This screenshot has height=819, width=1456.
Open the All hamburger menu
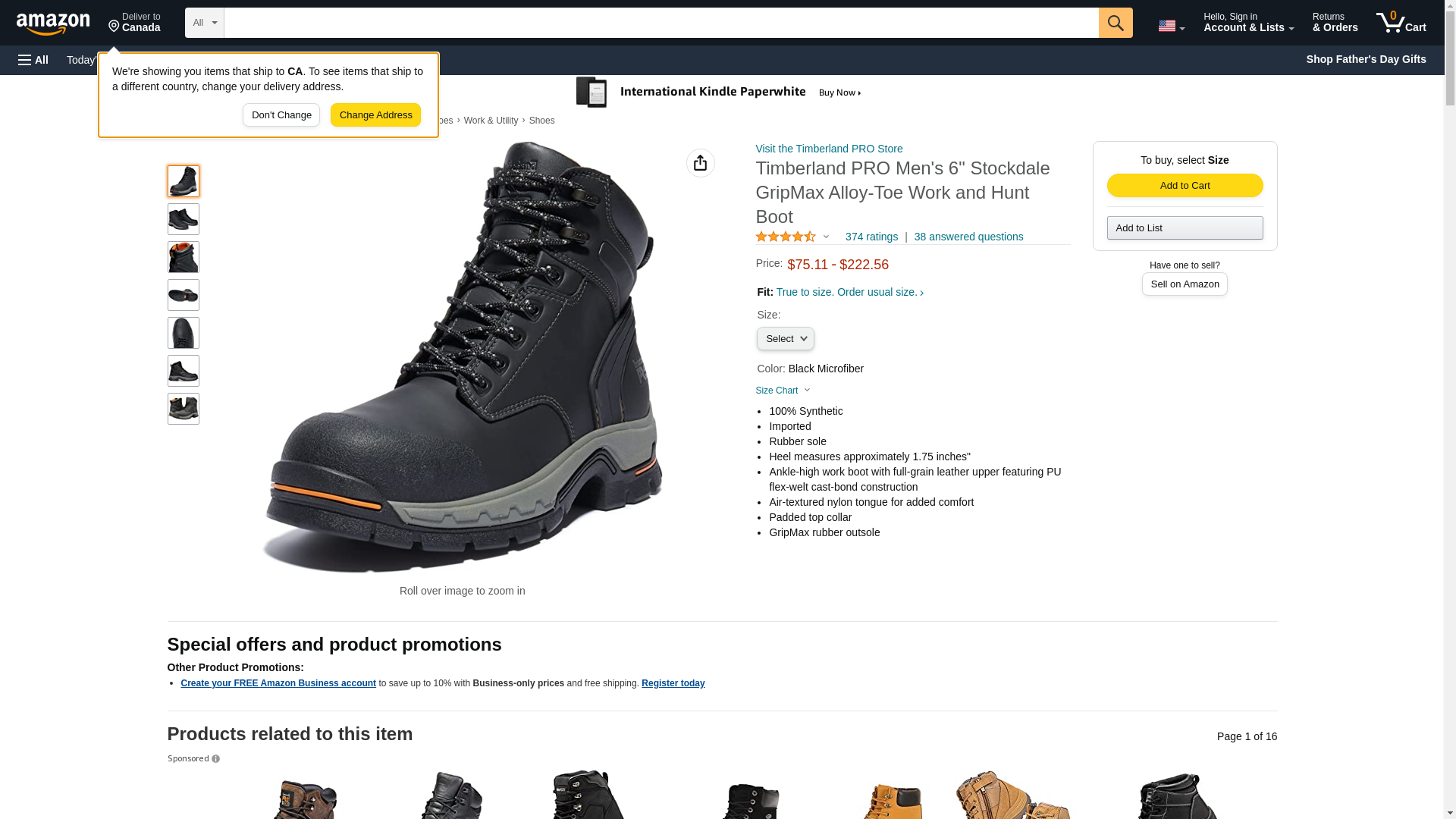[x=33, y=60]
